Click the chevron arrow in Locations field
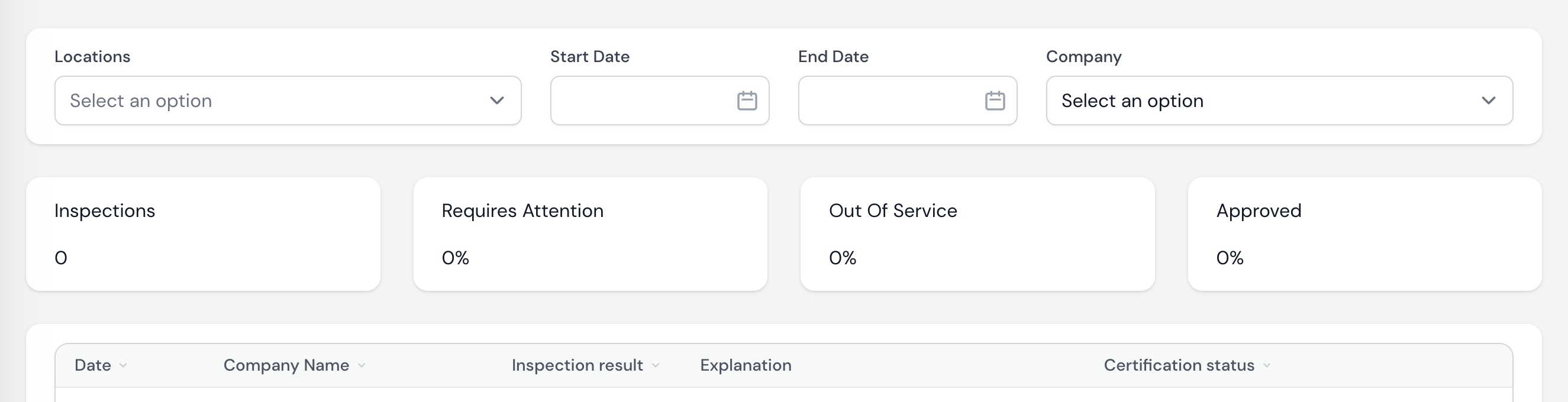The height and width of the screenshot is (402, 1568). (x=496, y=100)
